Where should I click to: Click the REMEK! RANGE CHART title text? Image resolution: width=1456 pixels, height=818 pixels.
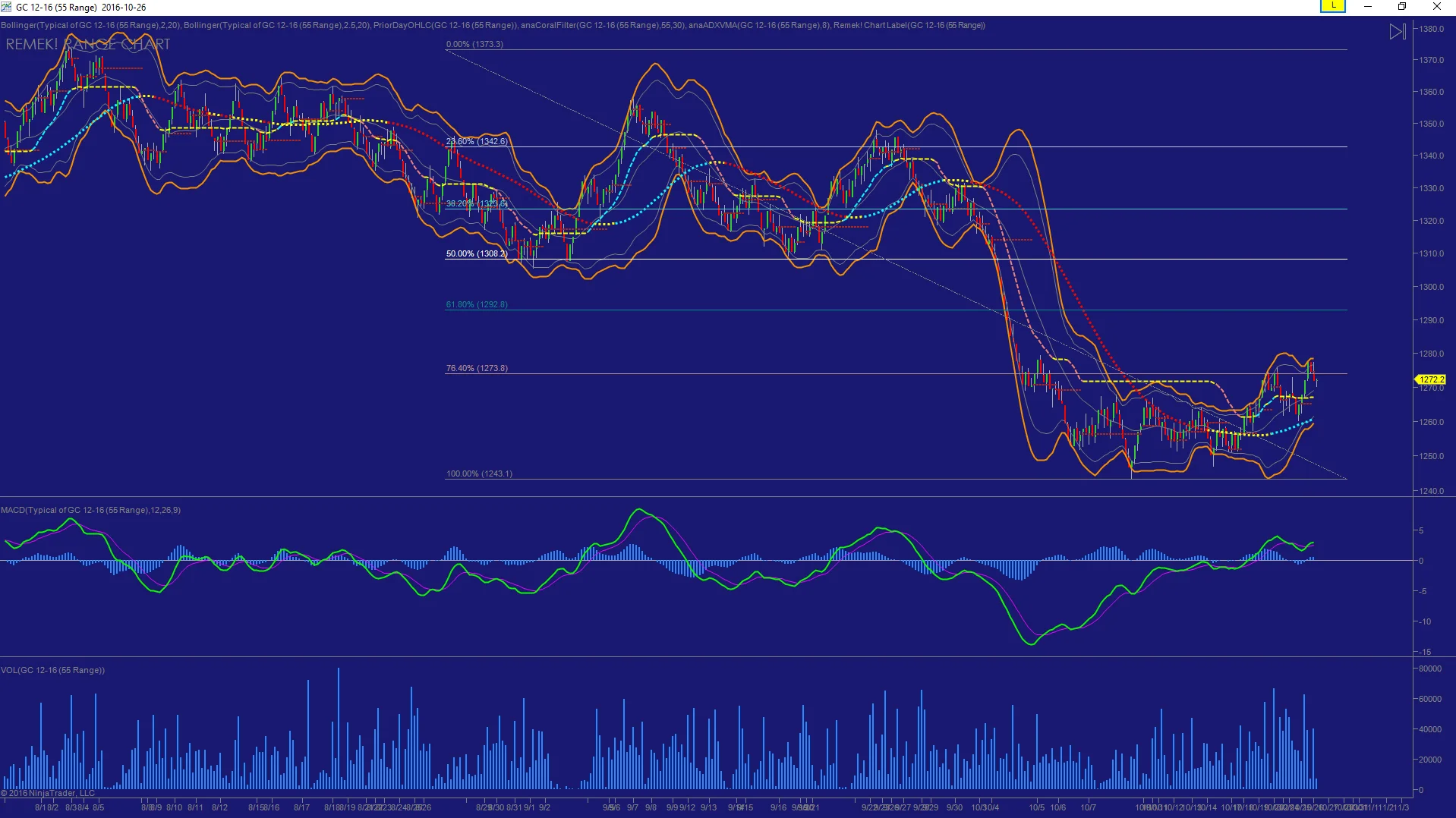tap(88, 44)
